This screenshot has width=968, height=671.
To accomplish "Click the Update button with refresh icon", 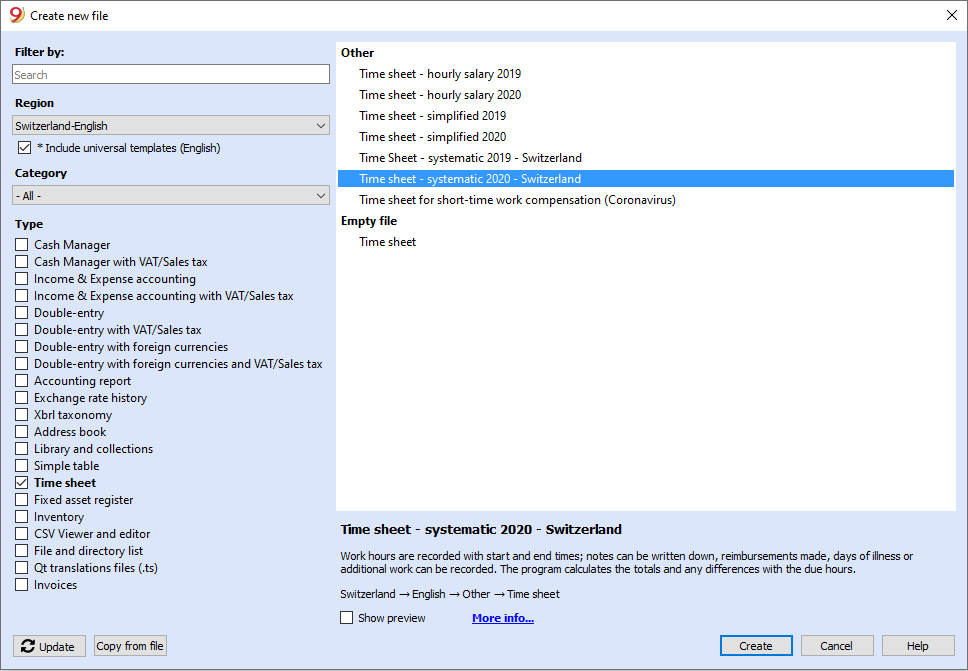I will [49, 646].
